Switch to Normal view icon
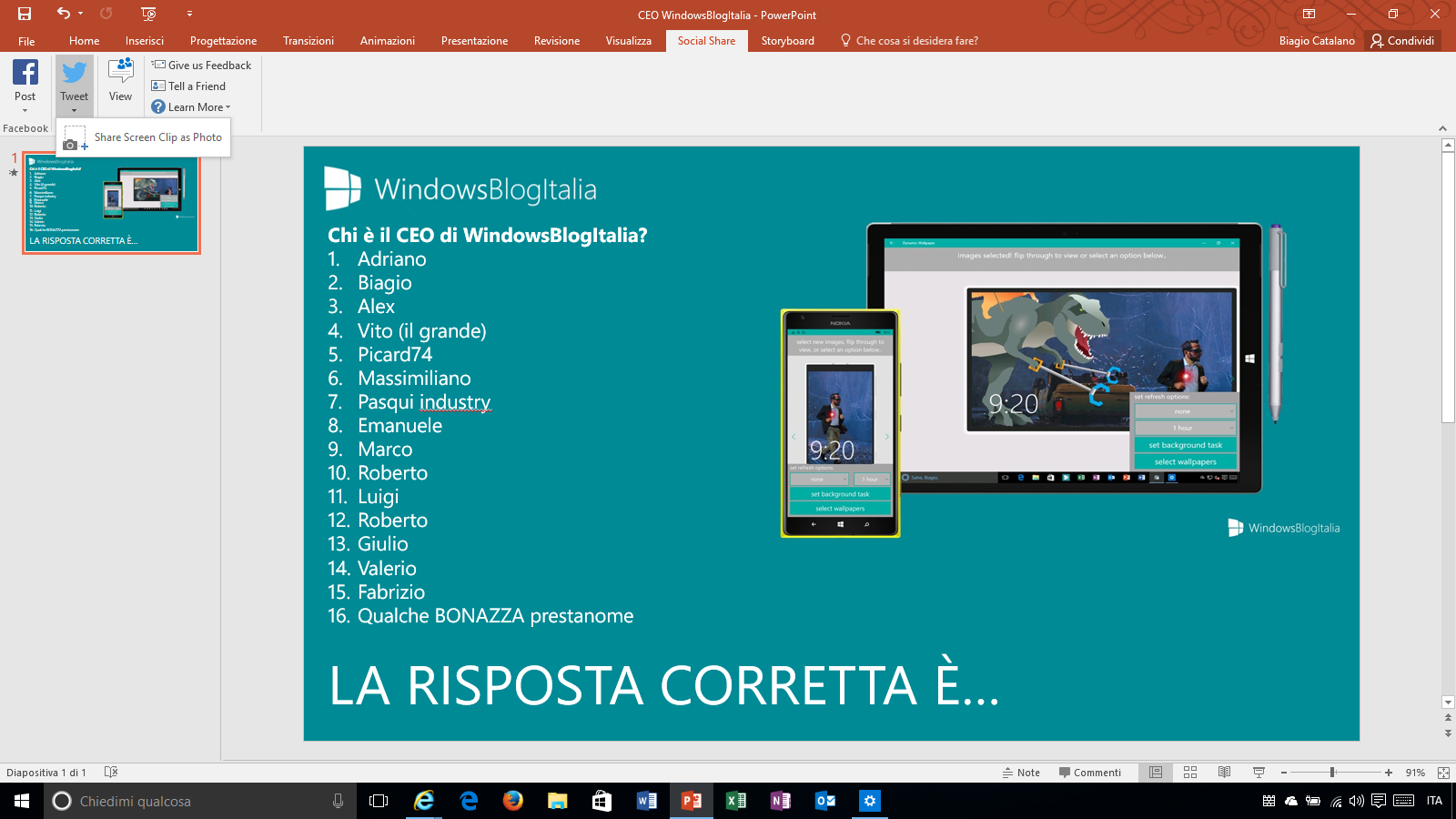 (1156, 773)
